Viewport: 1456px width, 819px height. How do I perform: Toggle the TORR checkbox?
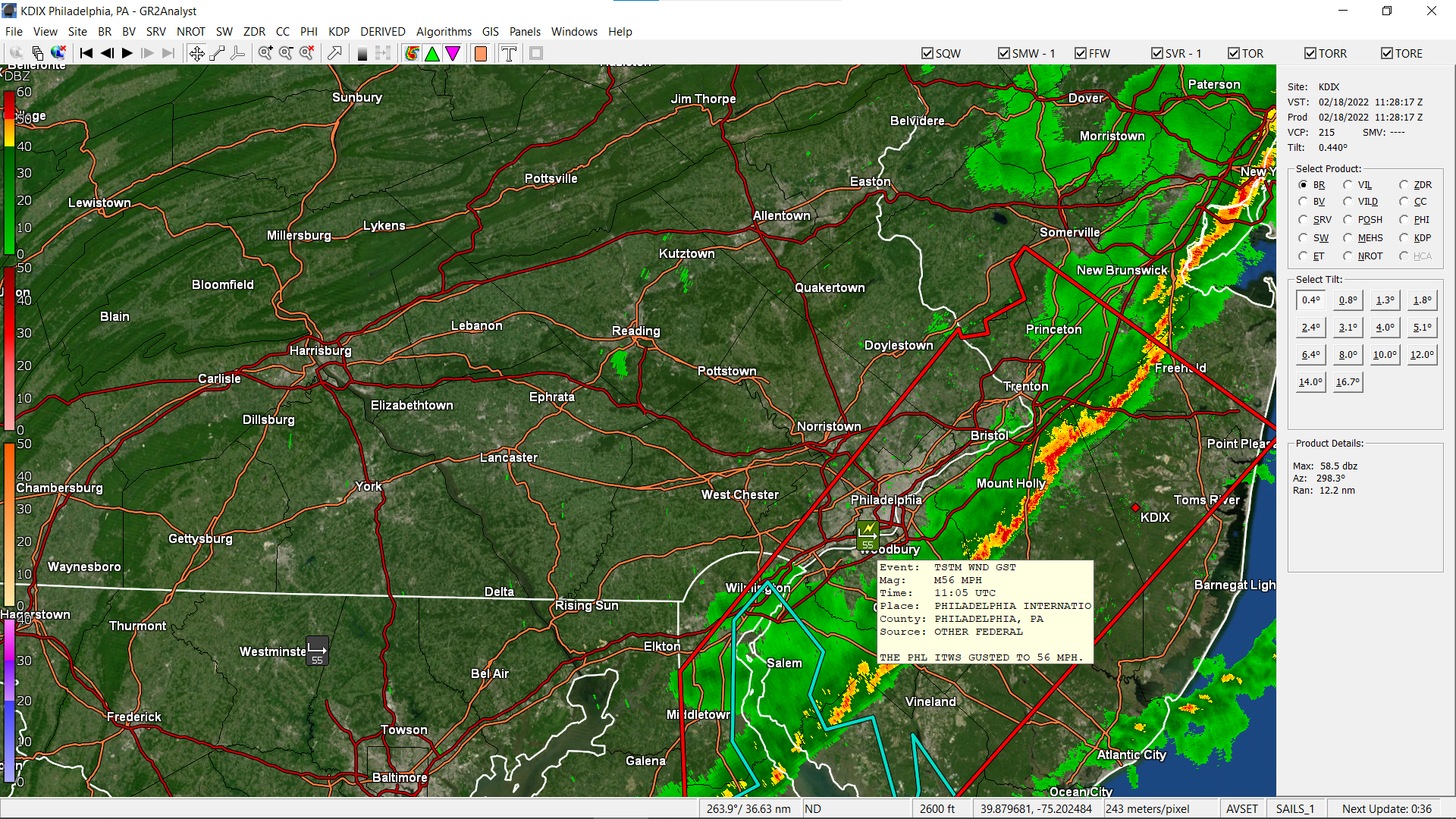pos(1310,53)
